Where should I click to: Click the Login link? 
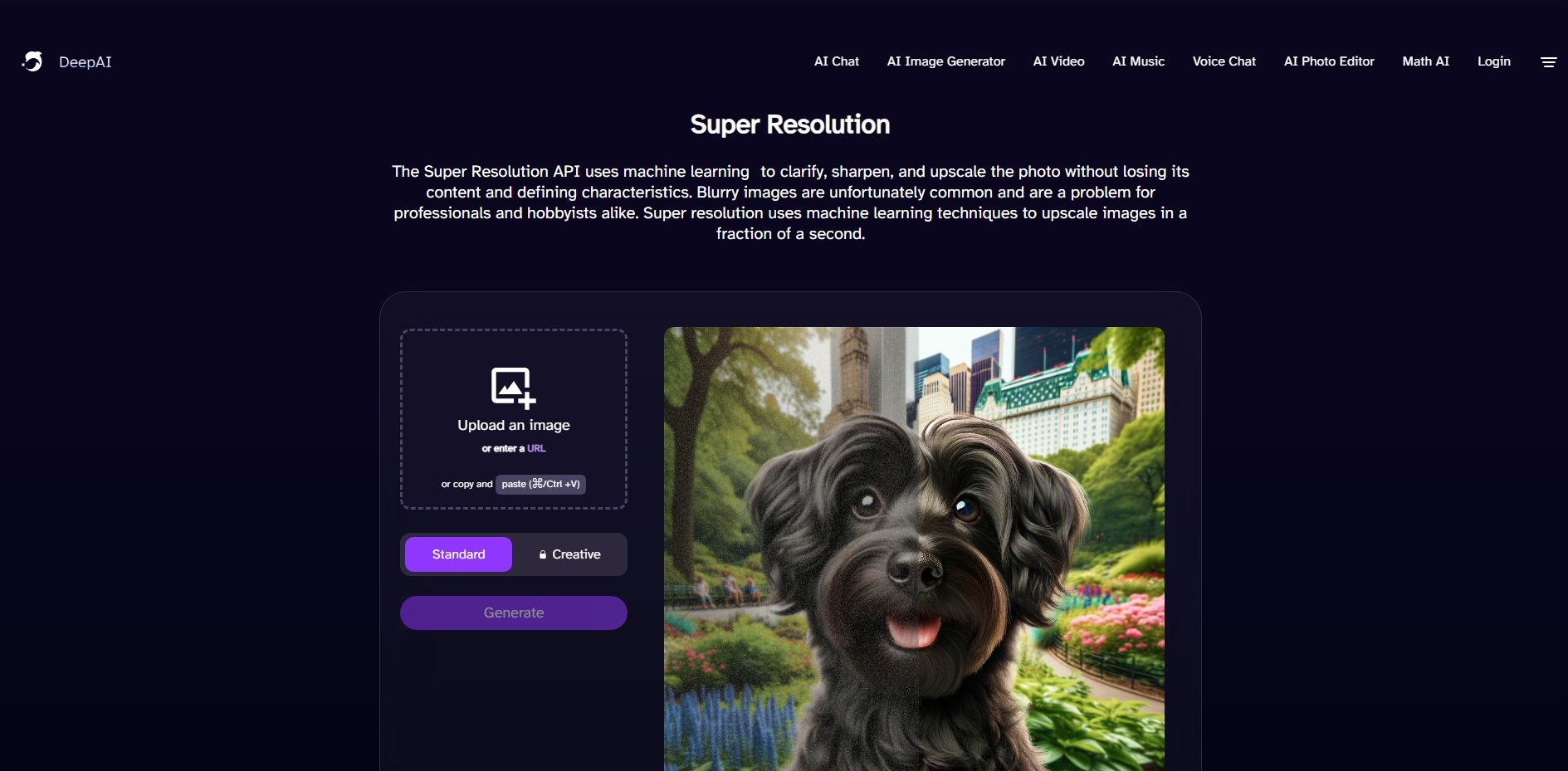[x=1493, y=61]
